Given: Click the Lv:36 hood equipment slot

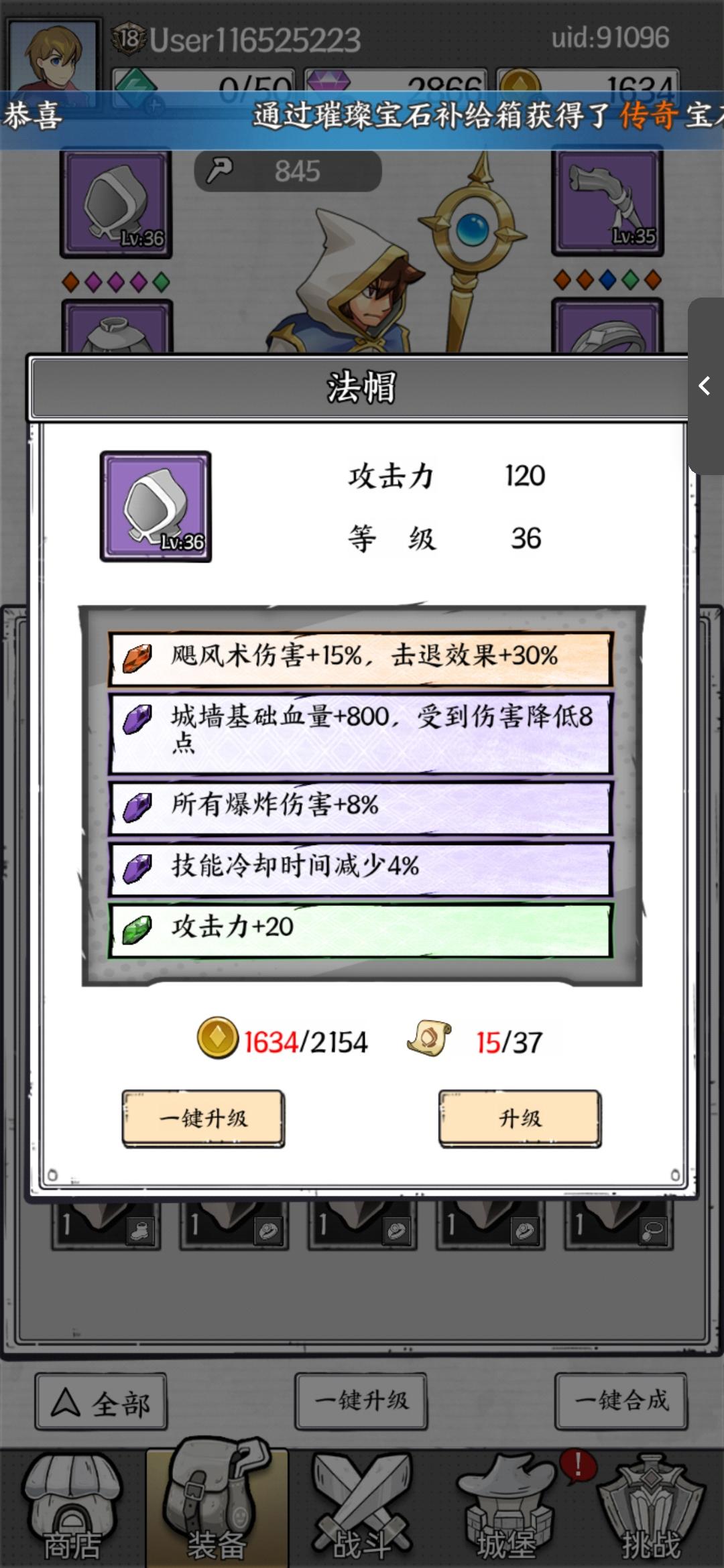Looking at the screenshot, I should click(x=116, y=204).
